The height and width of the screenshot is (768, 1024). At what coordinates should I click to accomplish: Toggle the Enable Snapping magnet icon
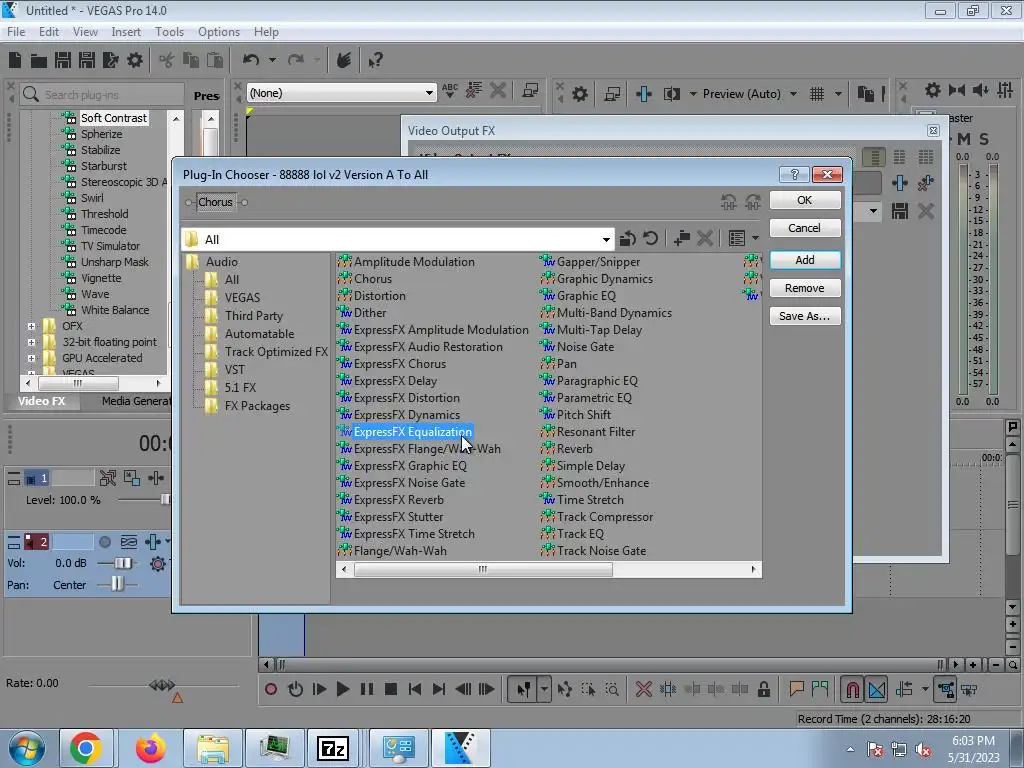point(852,689)
